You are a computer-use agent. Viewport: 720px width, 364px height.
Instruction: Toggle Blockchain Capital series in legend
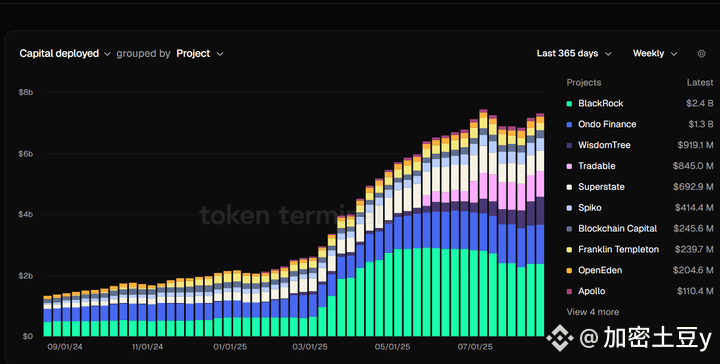click(x=617, y=229)
